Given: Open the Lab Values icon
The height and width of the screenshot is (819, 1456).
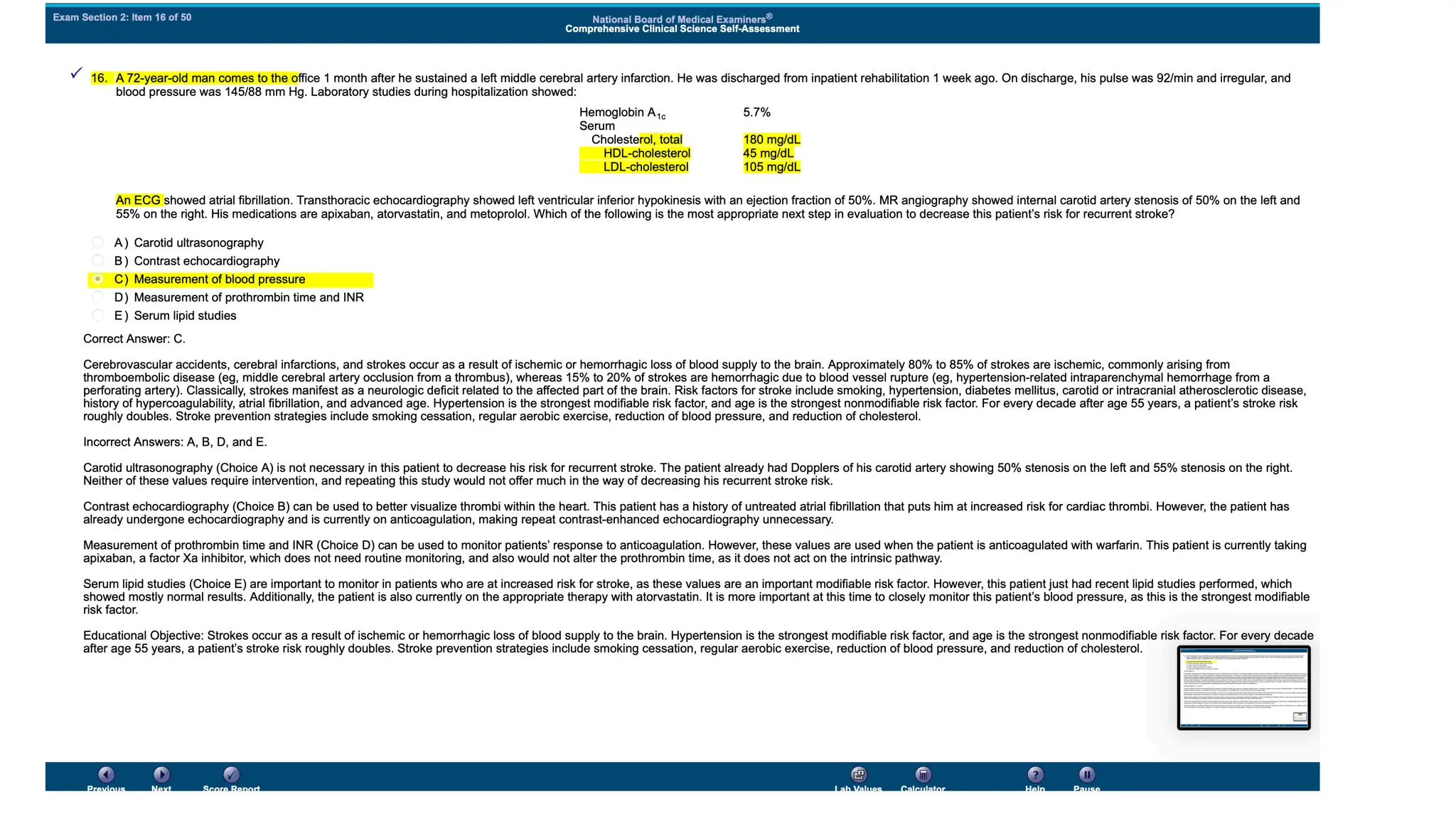Looking at the screenshot, I should (x=858, y=774).
